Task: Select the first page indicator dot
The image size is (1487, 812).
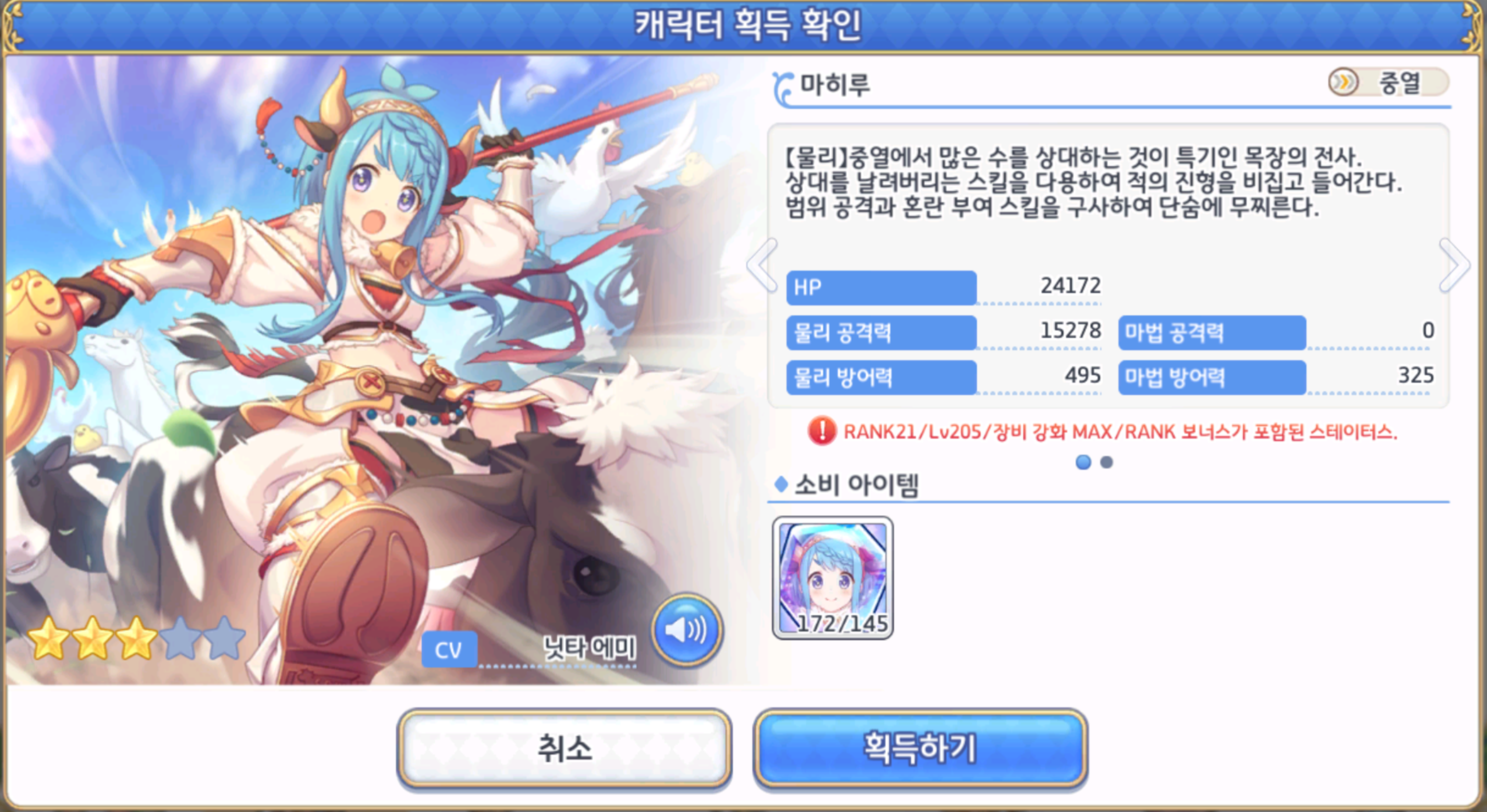Action: tap(1084, 462)
